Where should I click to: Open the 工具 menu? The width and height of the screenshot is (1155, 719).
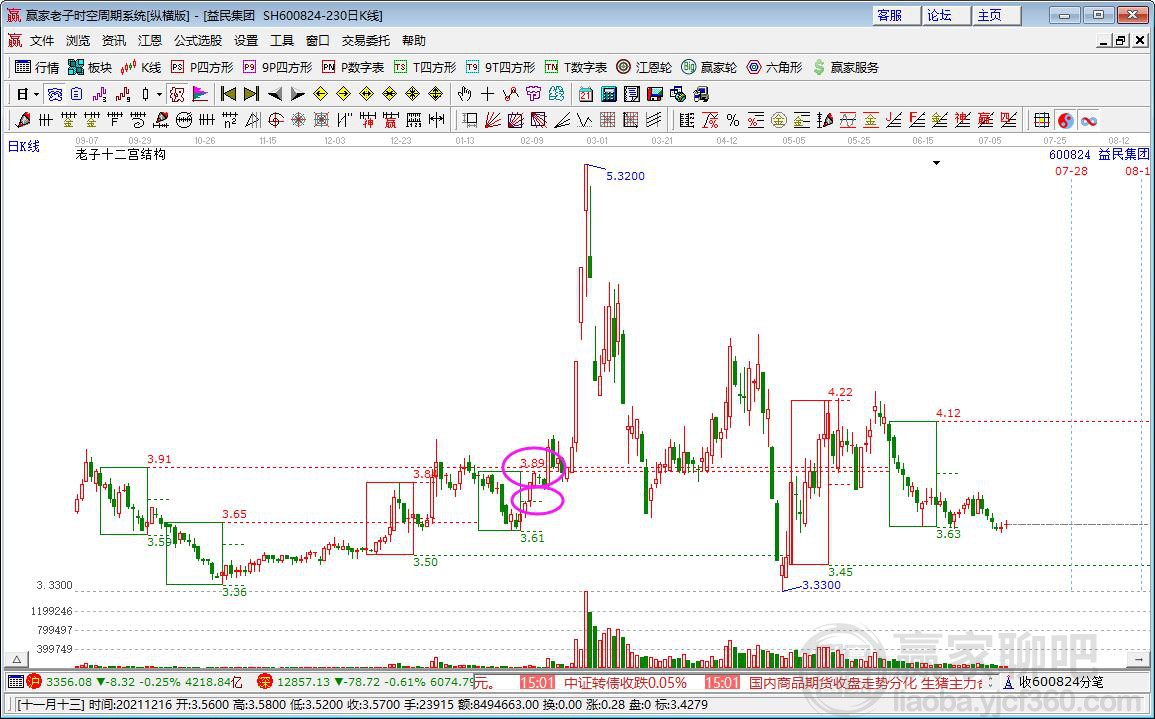pos(281,41)
